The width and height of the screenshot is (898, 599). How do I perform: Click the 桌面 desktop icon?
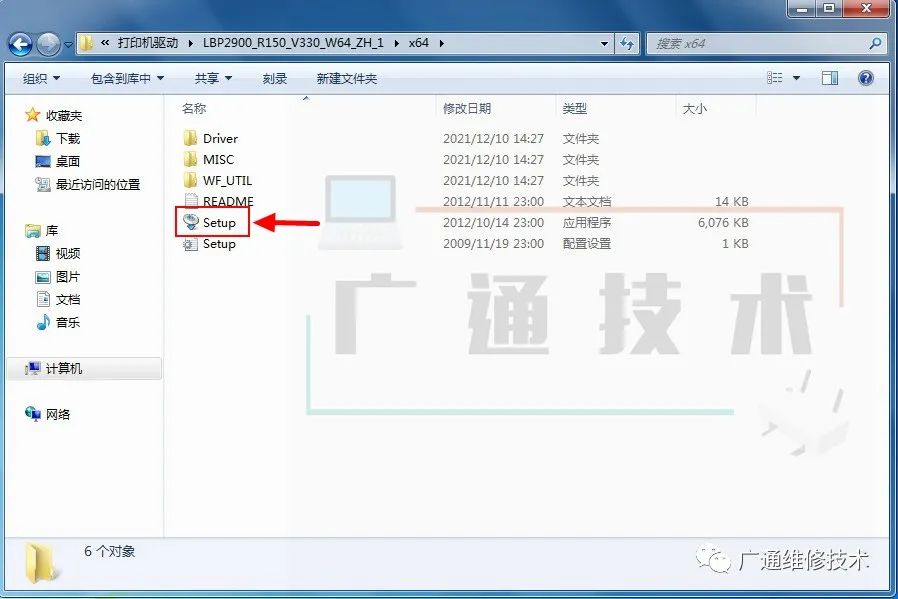43,161
